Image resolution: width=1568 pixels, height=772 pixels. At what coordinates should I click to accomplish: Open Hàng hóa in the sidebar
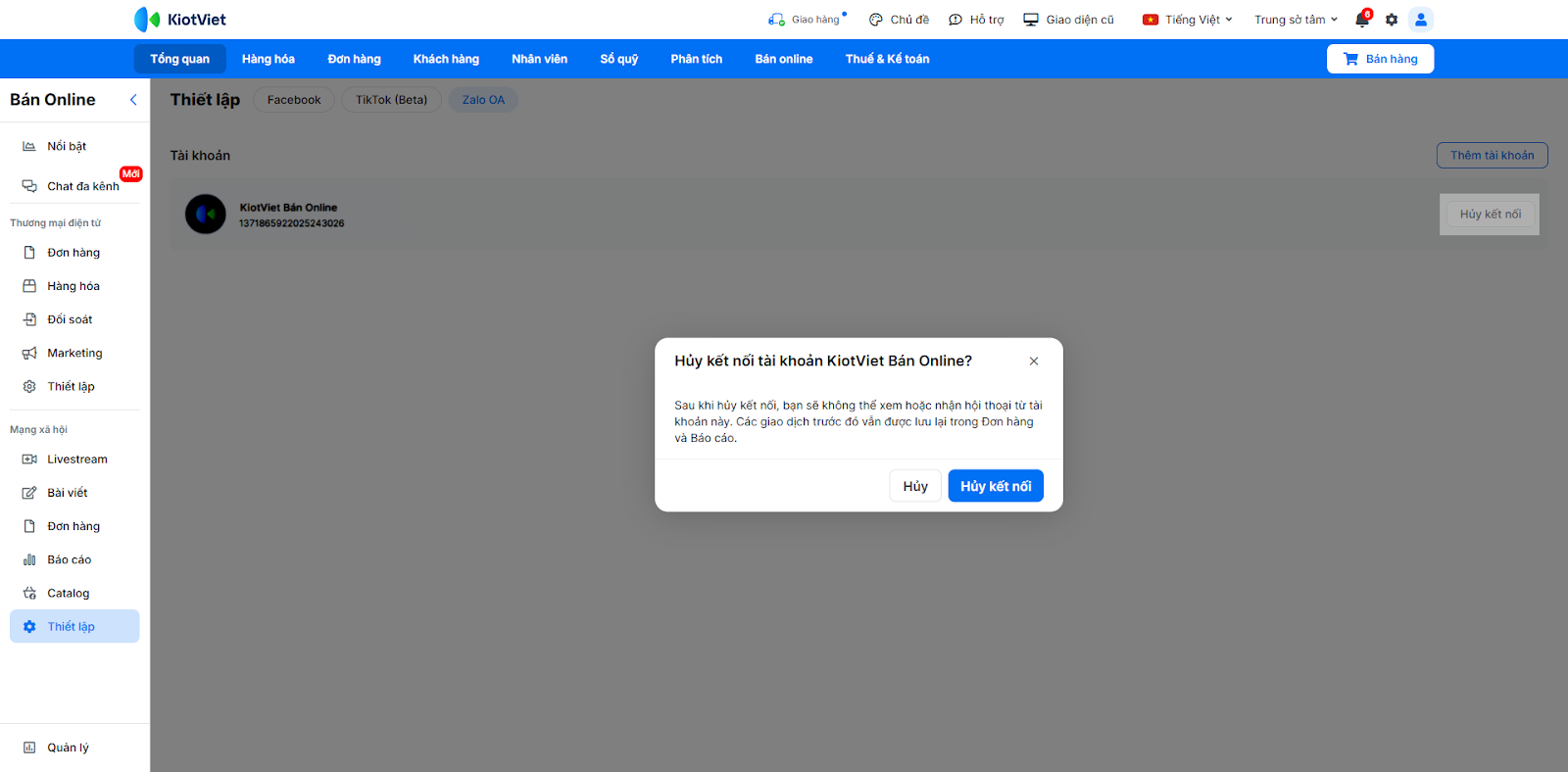pos(74,286)
